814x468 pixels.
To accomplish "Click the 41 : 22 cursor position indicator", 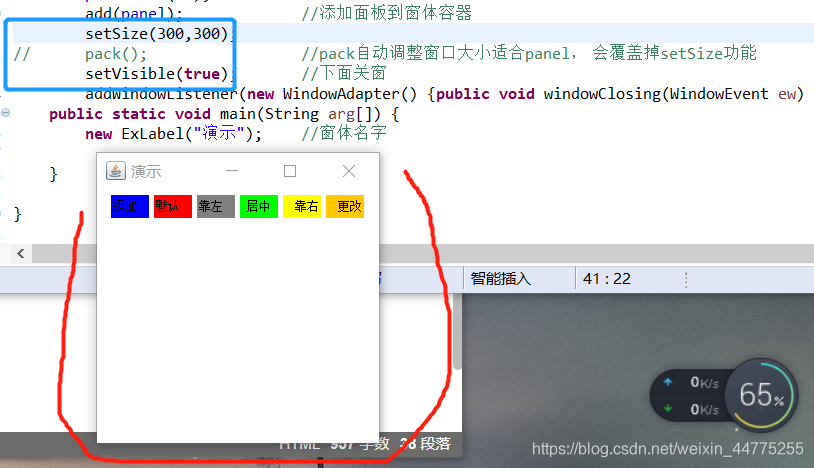I will pyautogui.click(x=606, y=279).
